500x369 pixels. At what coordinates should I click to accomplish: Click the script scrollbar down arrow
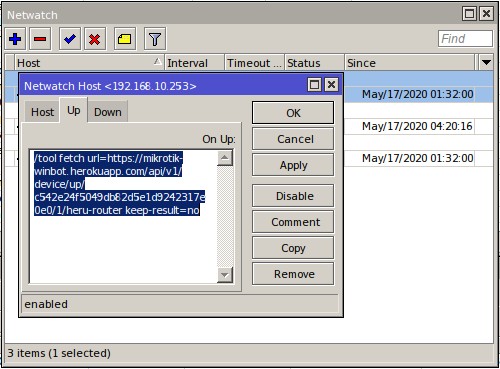tap(225, 275)
